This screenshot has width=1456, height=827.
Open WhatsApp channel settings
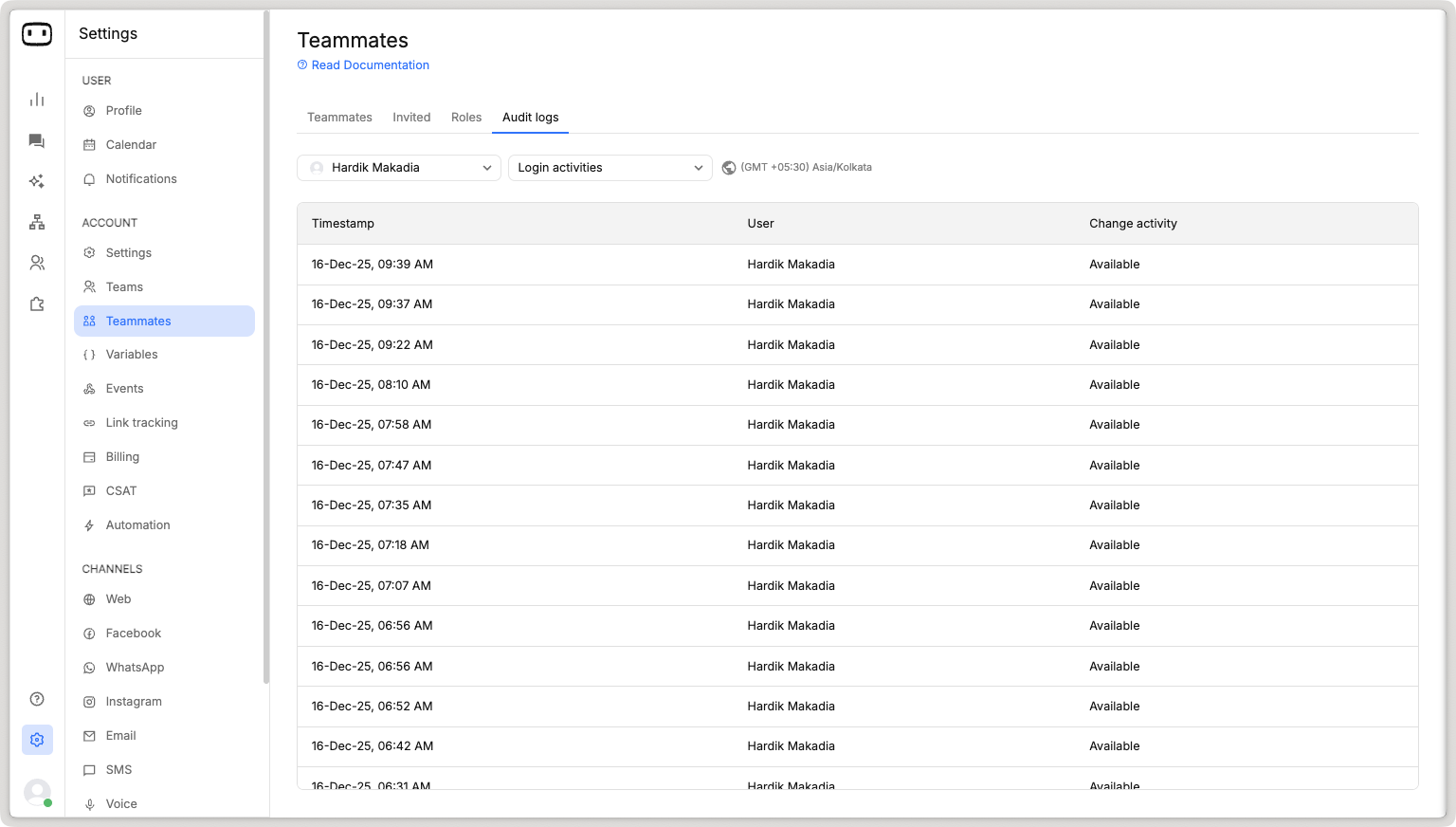(135, 668)
